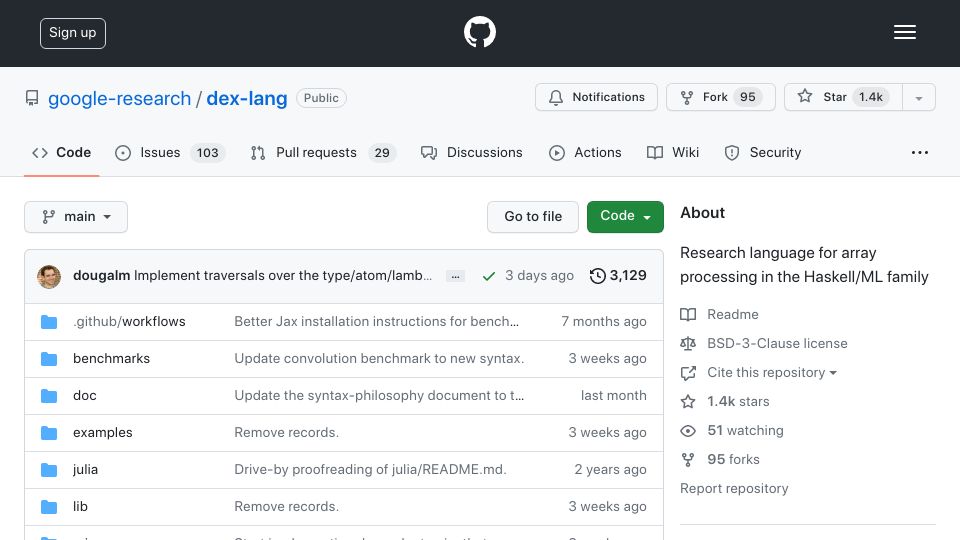The height and width of the screenshot is (540, 960).
Task: Open the google-research owner link
Action: tap(119, 99)
